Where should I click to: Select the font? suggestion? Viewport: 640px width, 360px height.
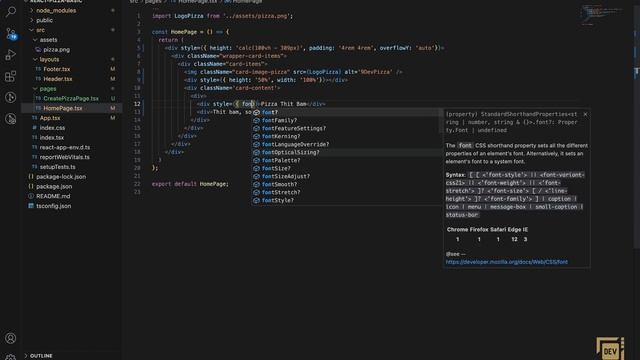(347, 112)
